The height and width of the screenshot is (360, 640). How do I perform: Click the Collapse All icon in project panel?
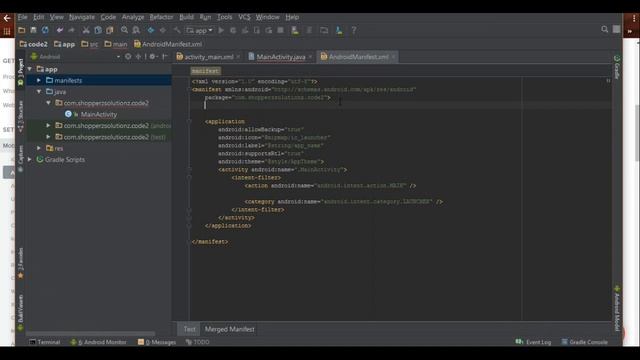(138, 57)
